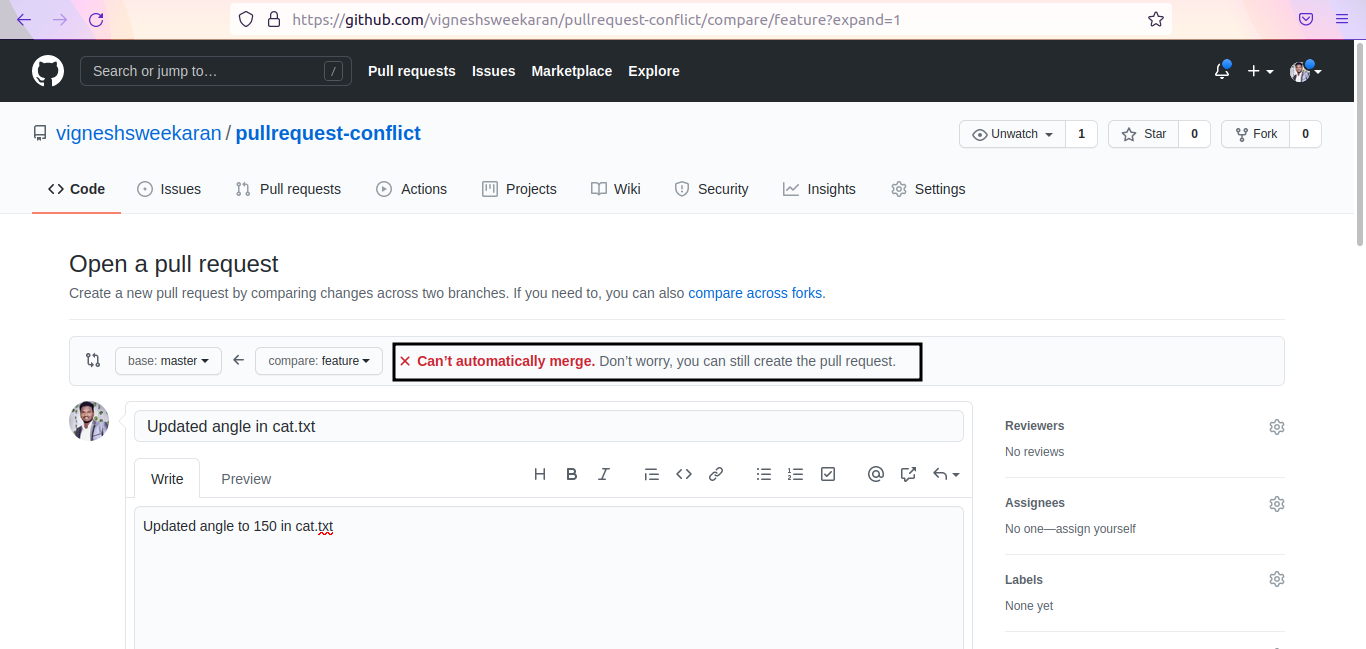Insert a link using the toolbar icon
Viewport: 1366px width, 649px height.
click(x=716, y=475)
